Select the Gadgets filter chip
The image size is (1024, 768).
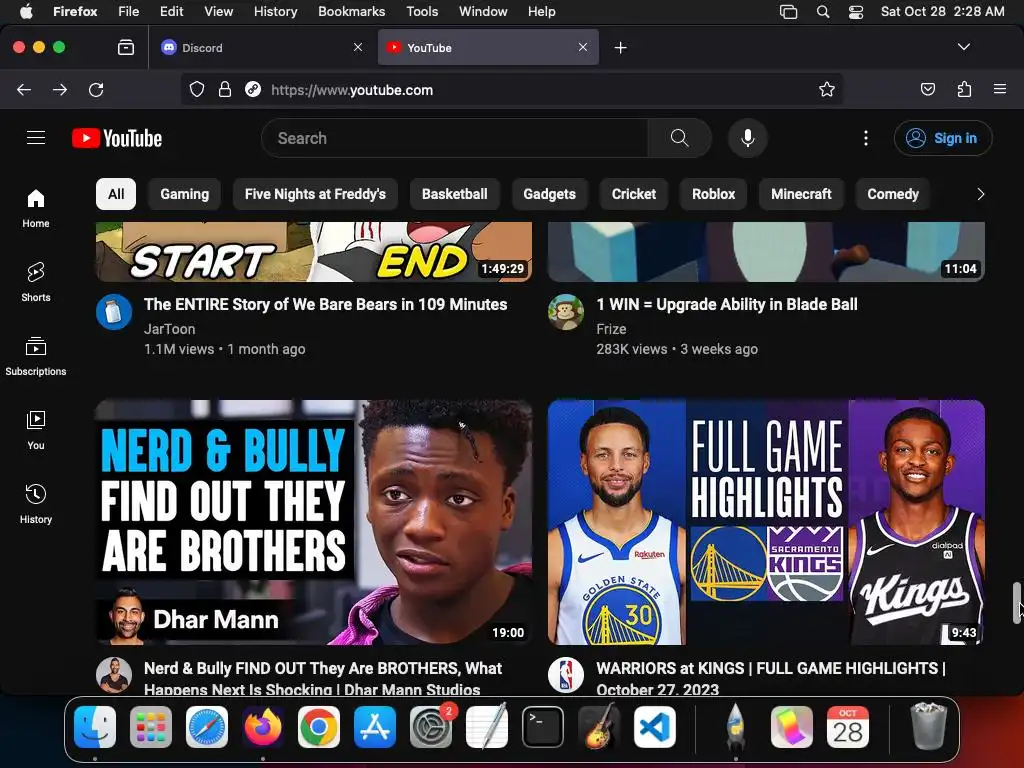(550, 194)
